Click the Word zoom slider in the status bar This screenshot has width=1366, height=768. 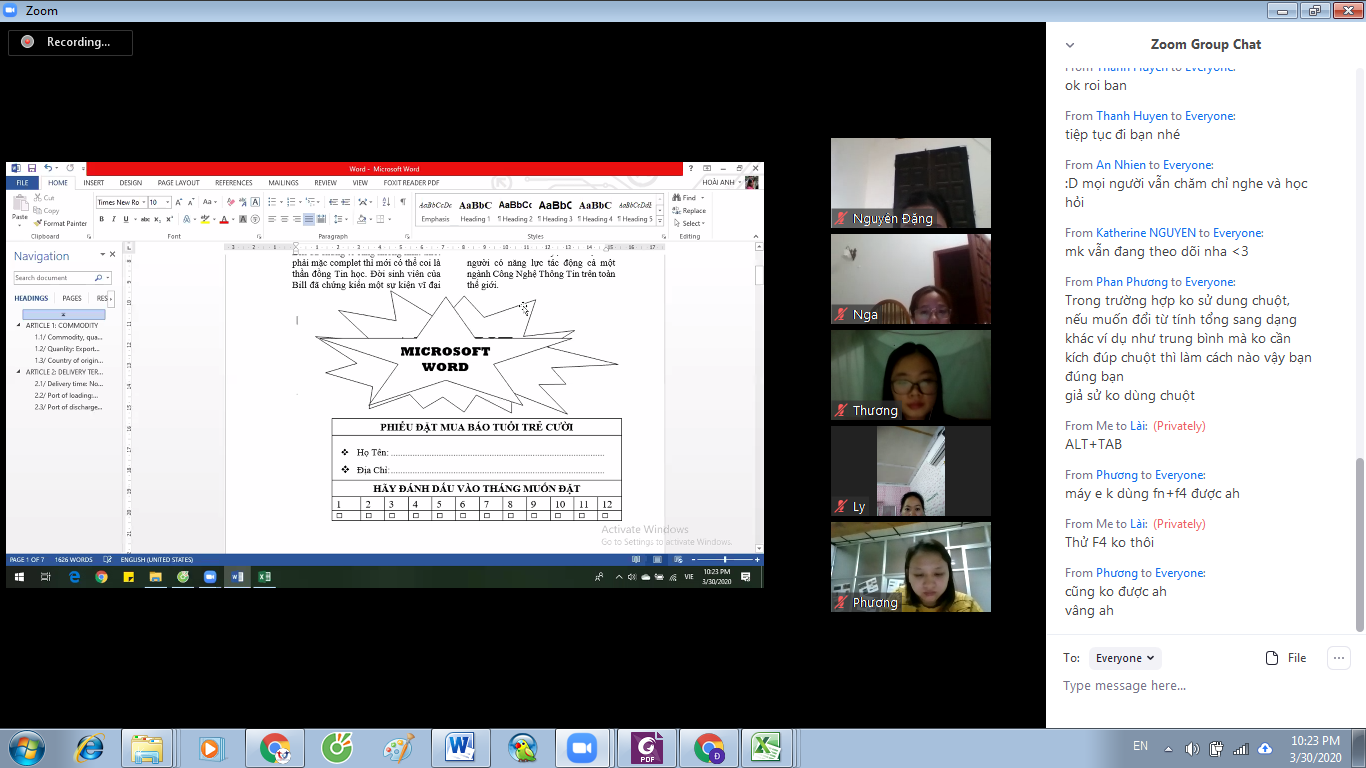[724, 560]
